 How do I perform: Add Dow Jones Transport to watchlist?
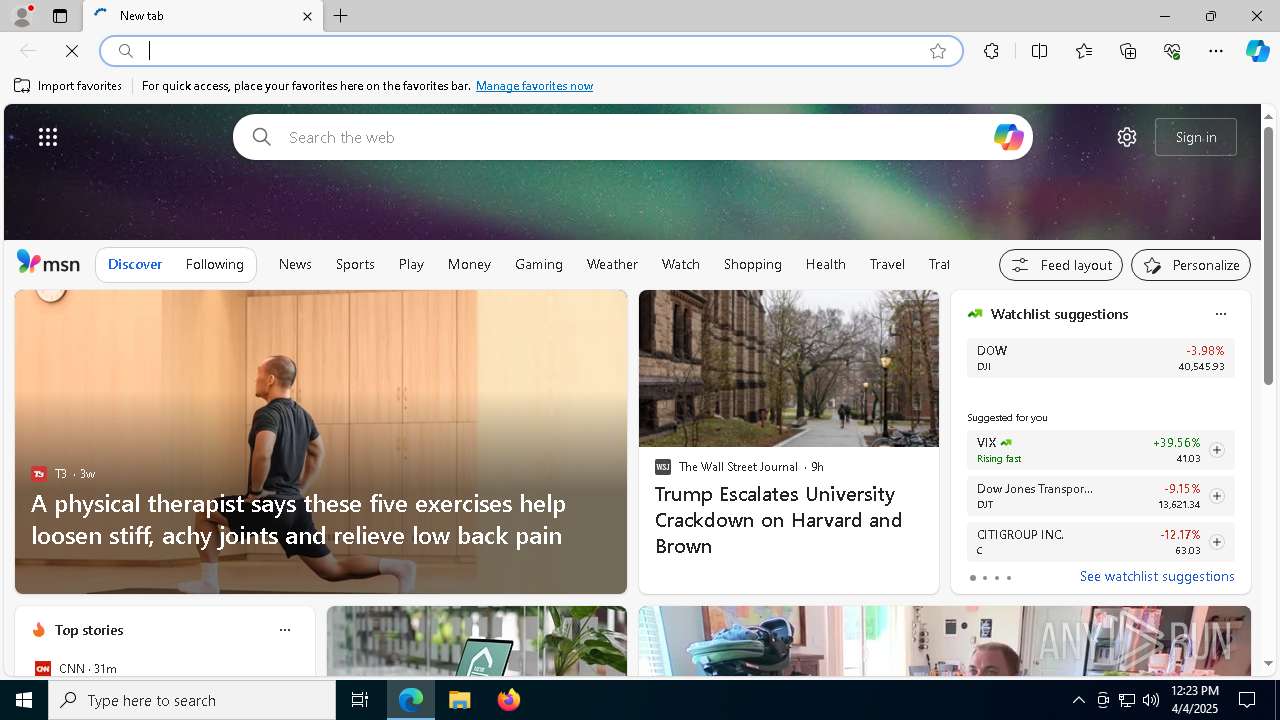tap(1216, 496)
